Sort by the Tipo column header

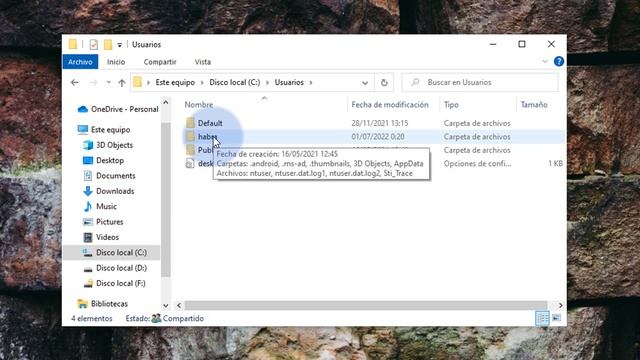[451, 105]
